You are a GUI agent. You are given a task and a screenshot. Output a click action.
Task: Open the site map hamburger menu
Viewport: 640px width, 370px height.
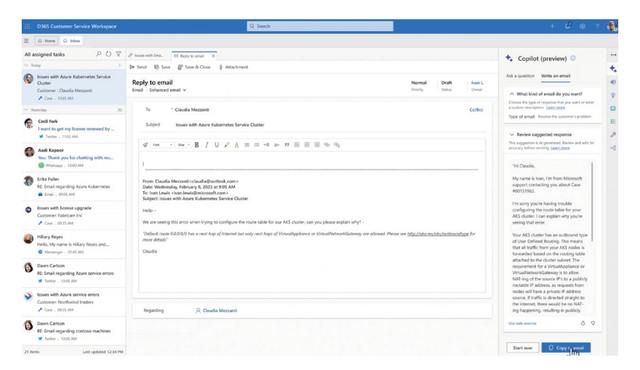[x=27, y=41]
